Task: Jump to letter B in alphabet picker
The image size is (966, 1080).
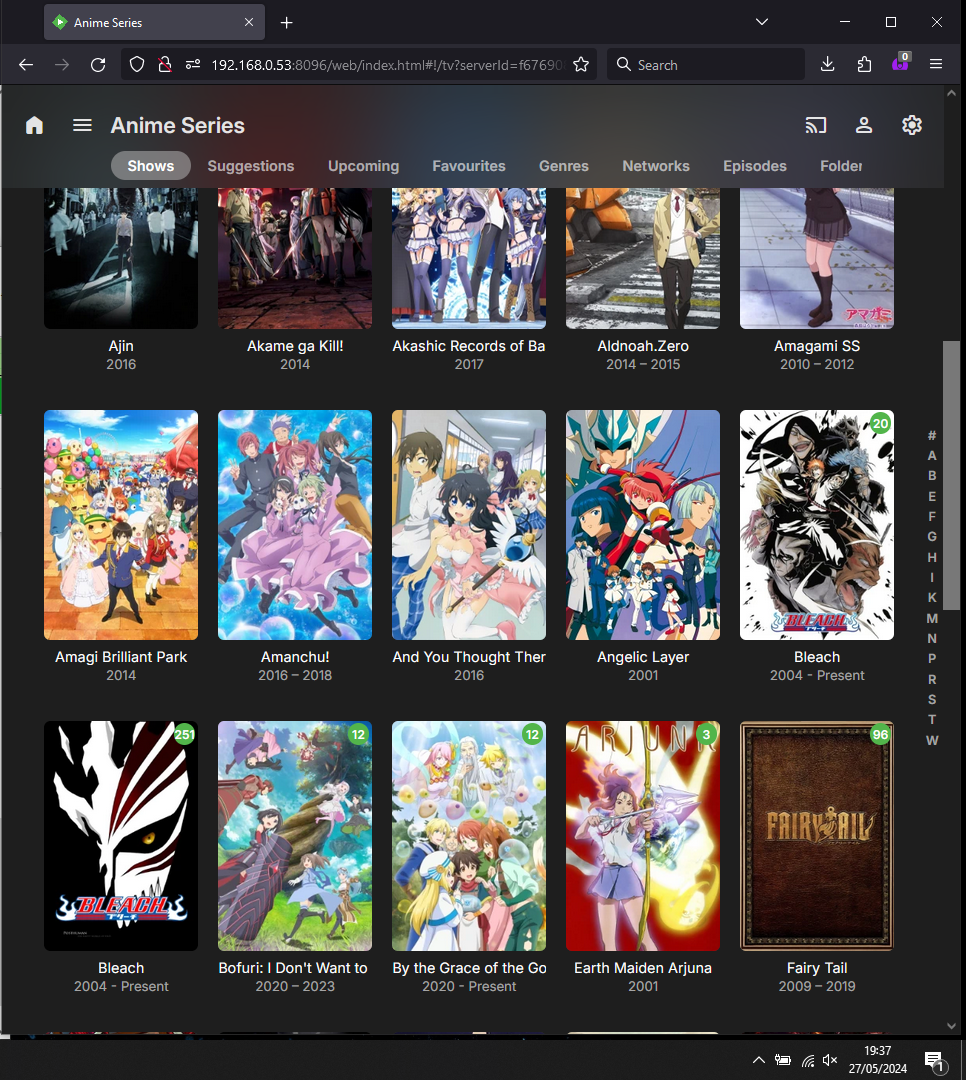Action: pos(932,476)
